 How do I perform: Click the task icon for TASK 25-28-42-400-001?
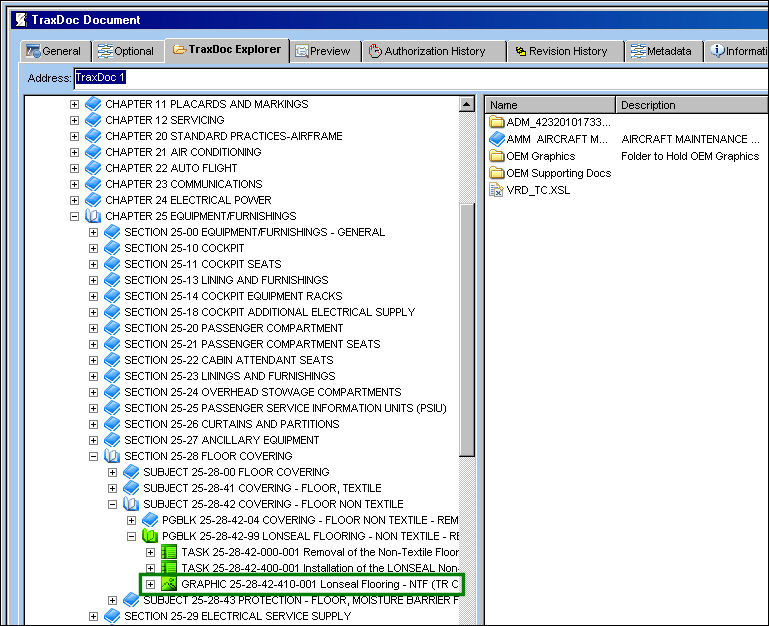click(169, 567)
